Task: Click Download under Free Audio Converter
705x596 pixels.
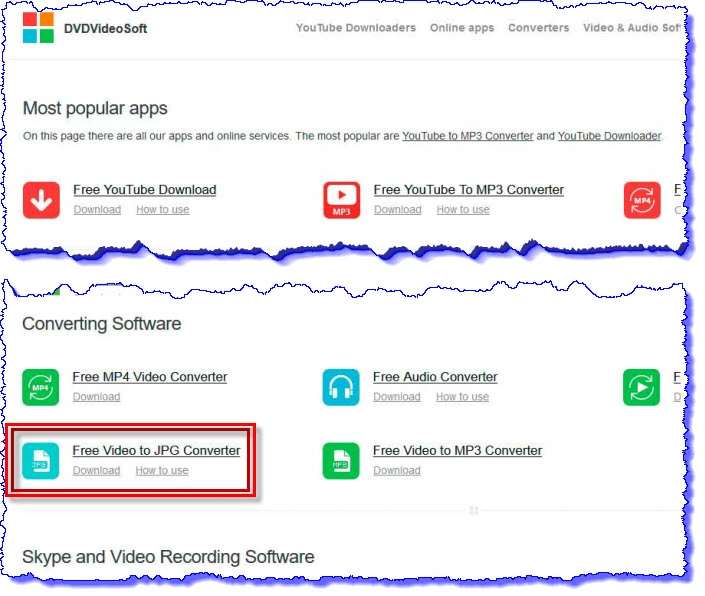Action: pyautogui.click(x=397, y=396)
